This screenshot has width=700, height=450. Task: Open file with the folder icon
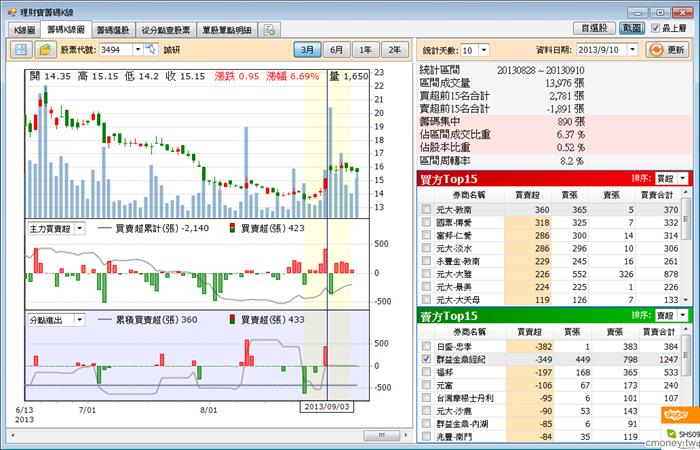point(46,50)
